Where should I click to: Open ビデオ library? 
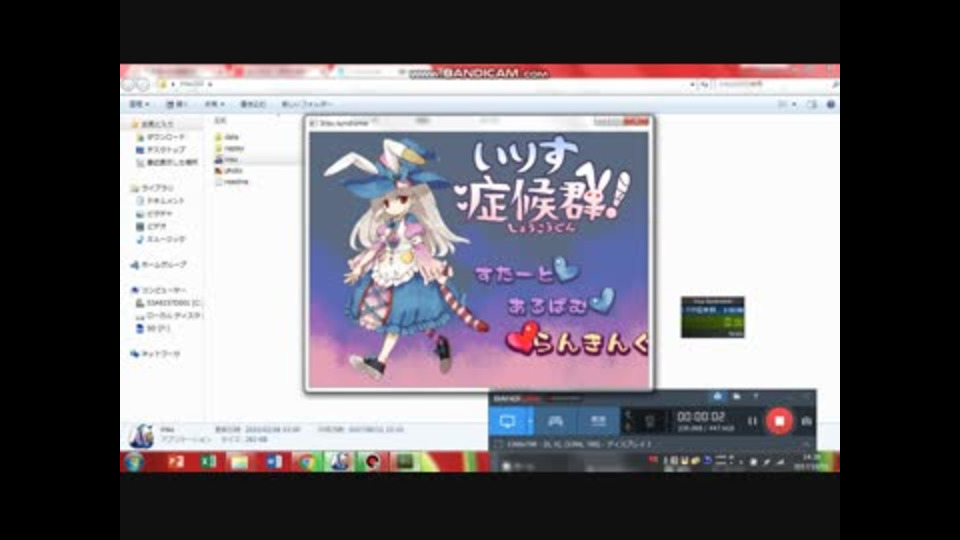click(x=151, y=227)
